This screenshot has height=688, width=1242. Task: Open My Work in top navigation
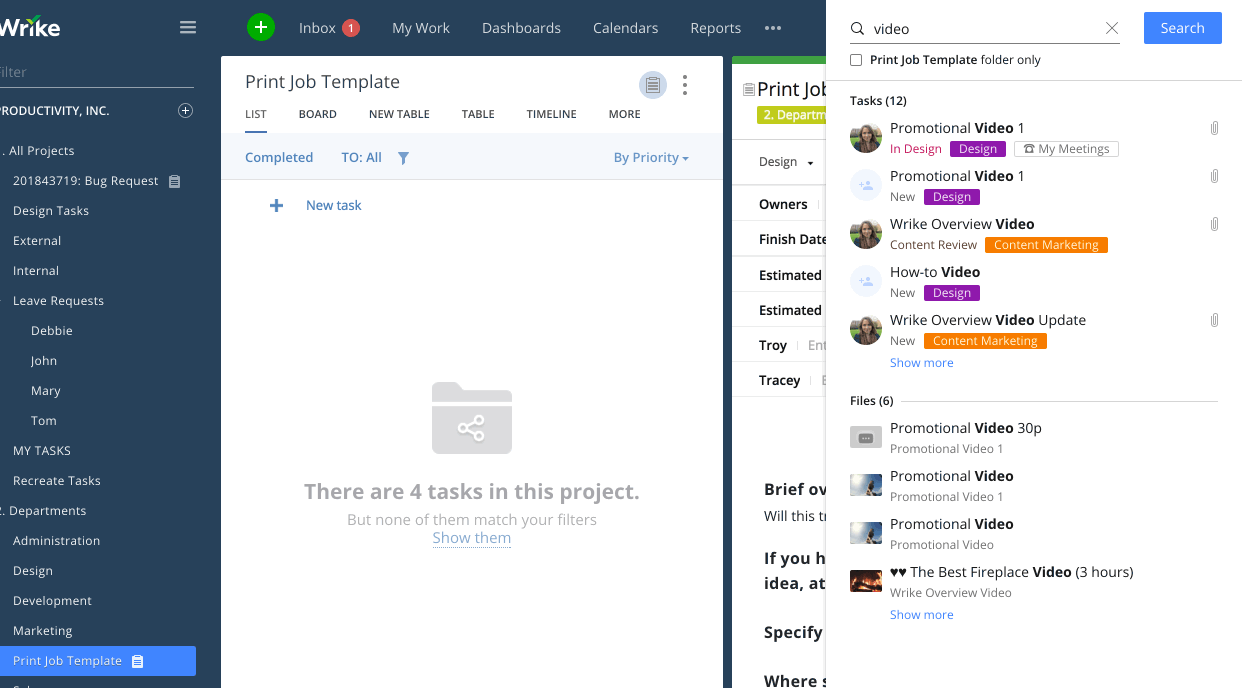pos(421,28)
